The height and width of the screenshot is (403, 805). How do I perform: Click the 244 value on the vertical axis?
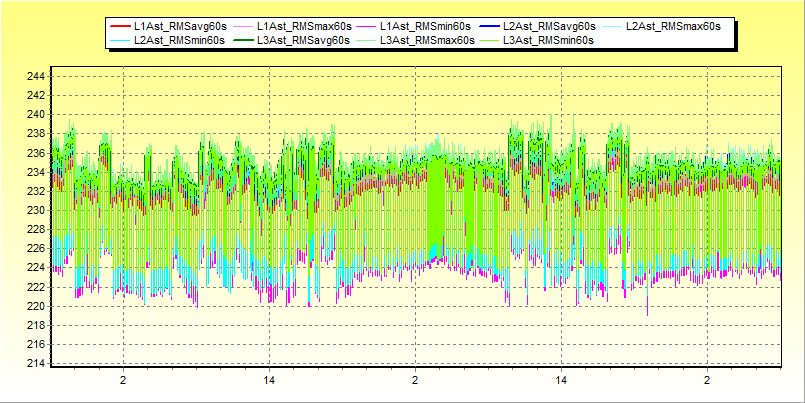coord(33,76)
